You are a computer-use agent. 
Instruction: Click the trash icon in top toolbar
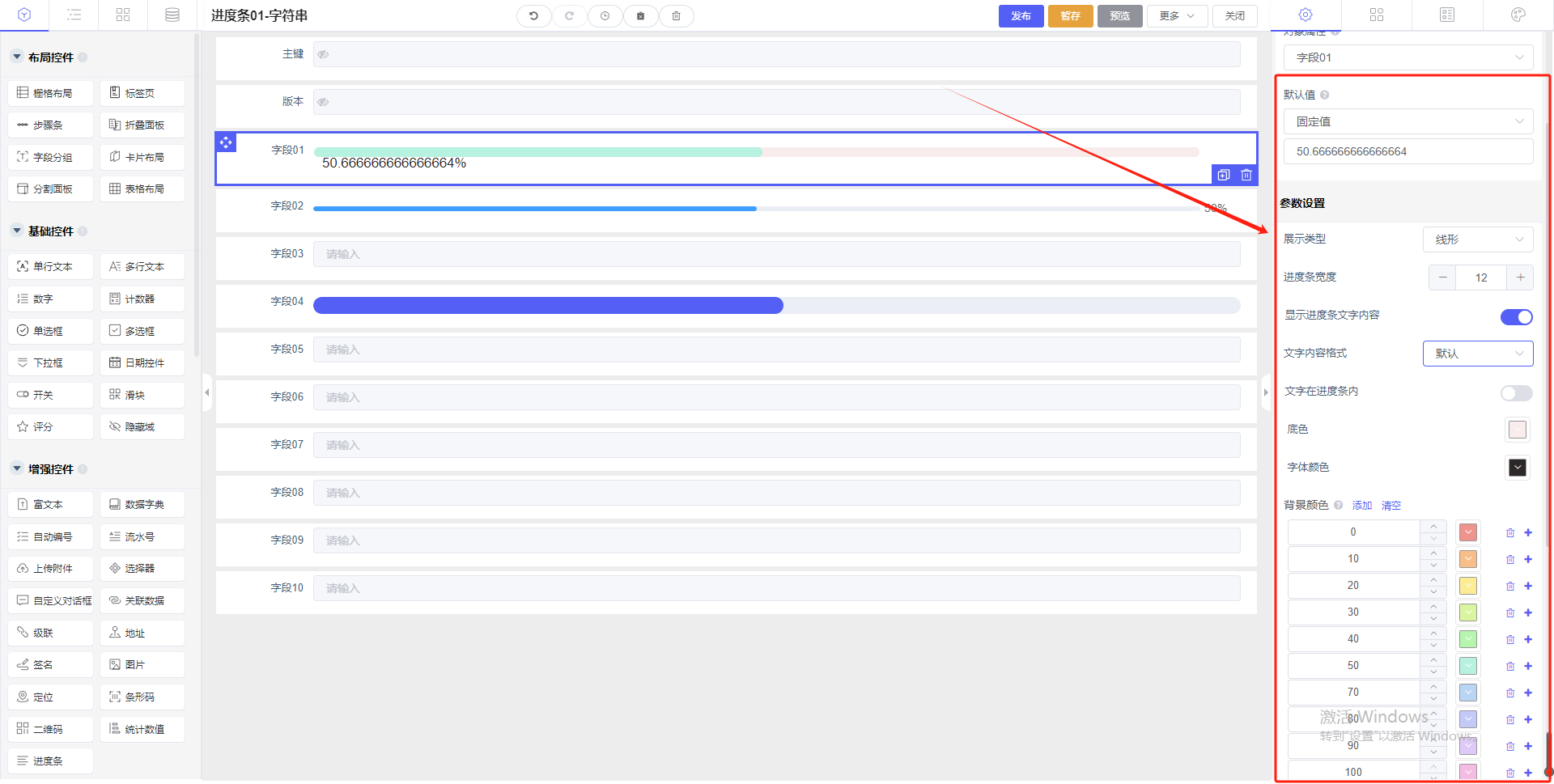click(676, 16)
